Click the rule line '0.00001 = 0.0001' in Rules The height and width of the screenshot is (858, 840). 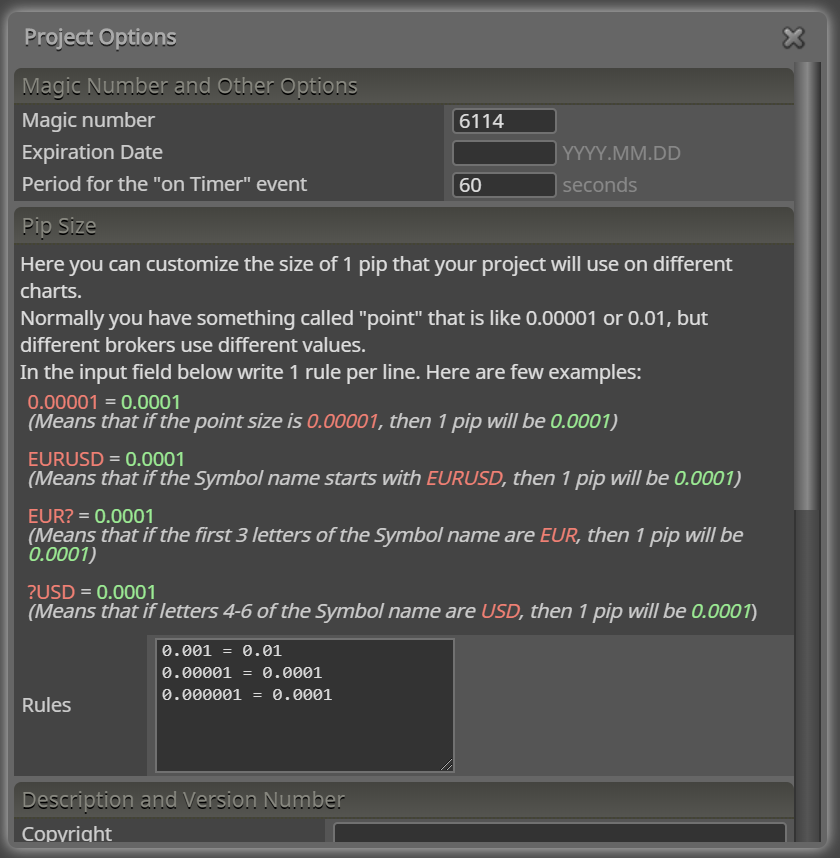[x=242, y=673]
